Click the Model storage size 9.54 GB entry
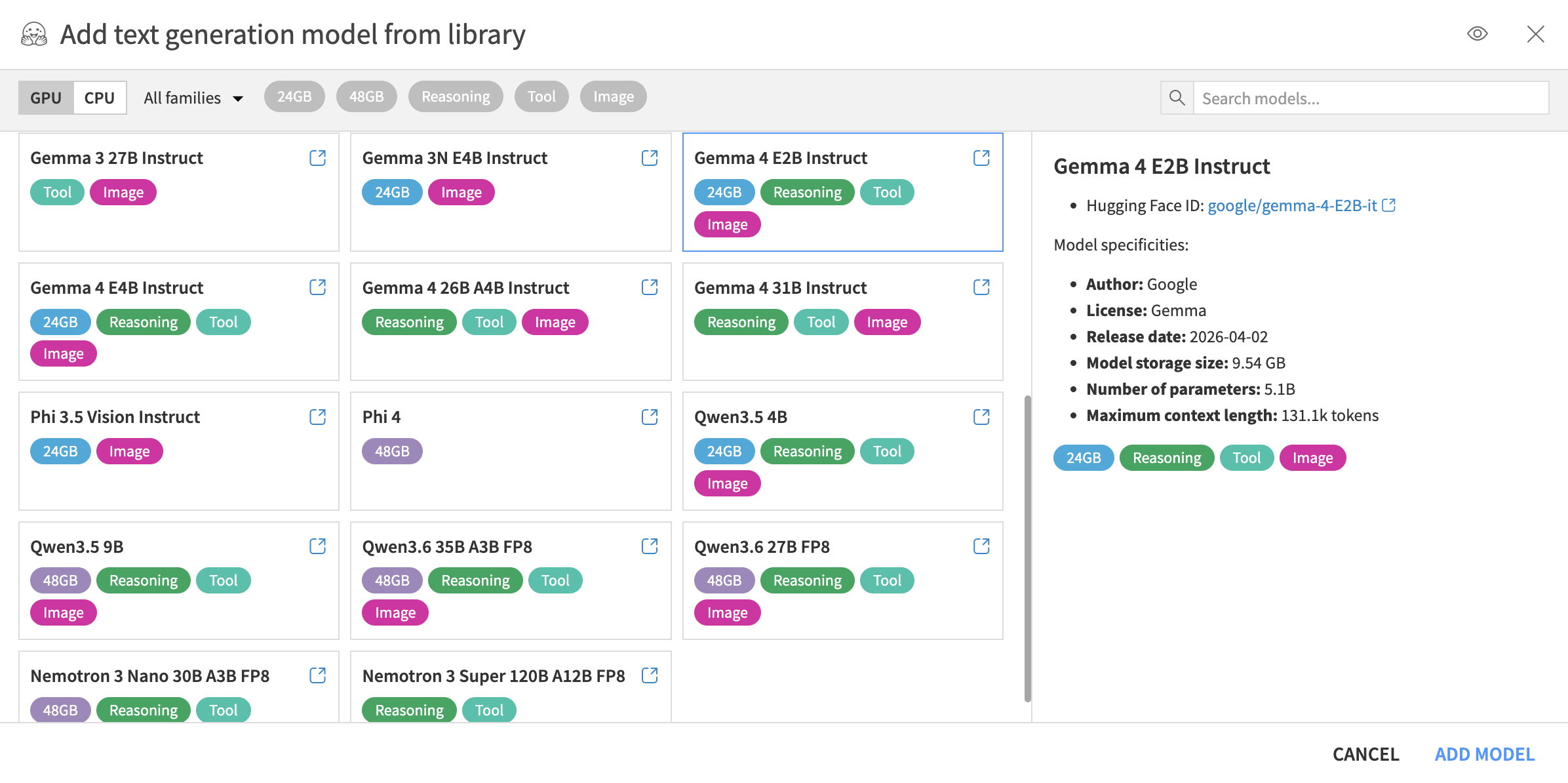 1185,363
